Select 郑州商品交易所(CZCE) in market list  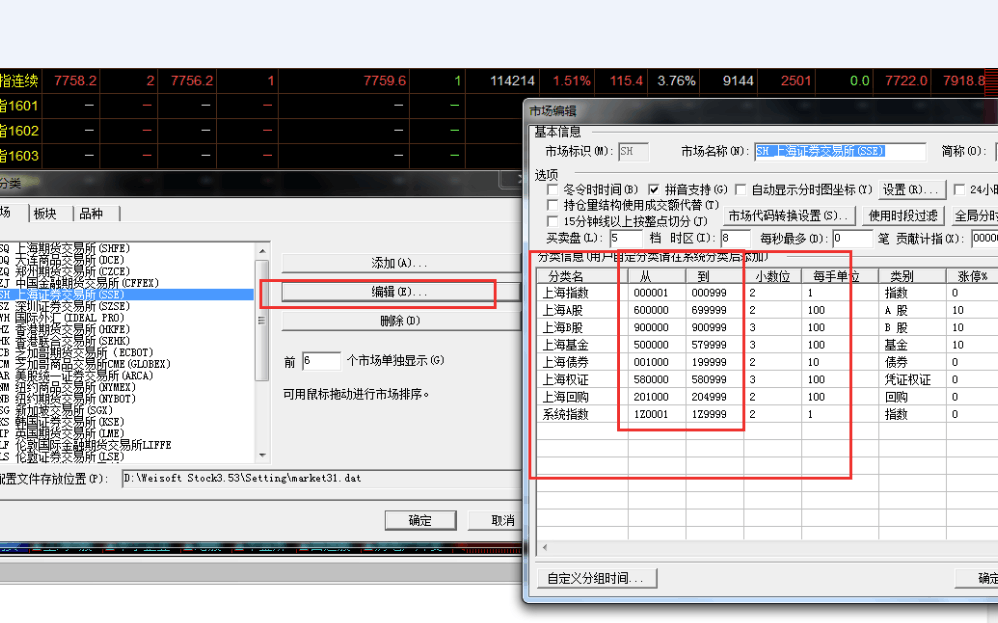pyautogui.click(x=127, y=271)
